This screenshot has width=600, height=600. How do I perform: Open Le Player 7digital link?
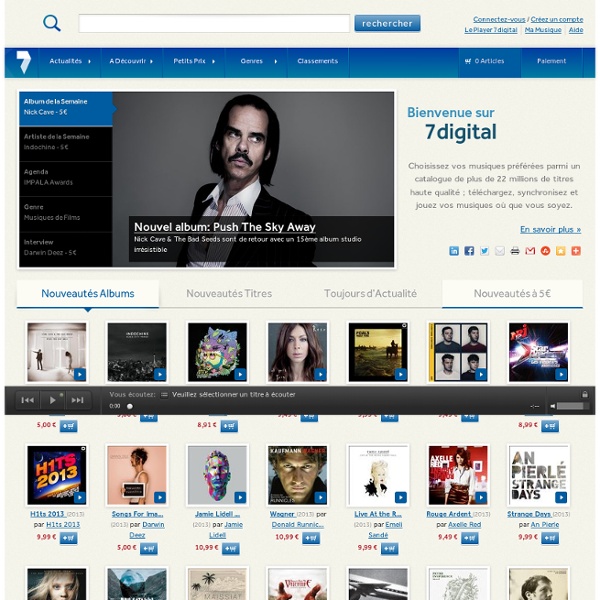coord(491,30)
